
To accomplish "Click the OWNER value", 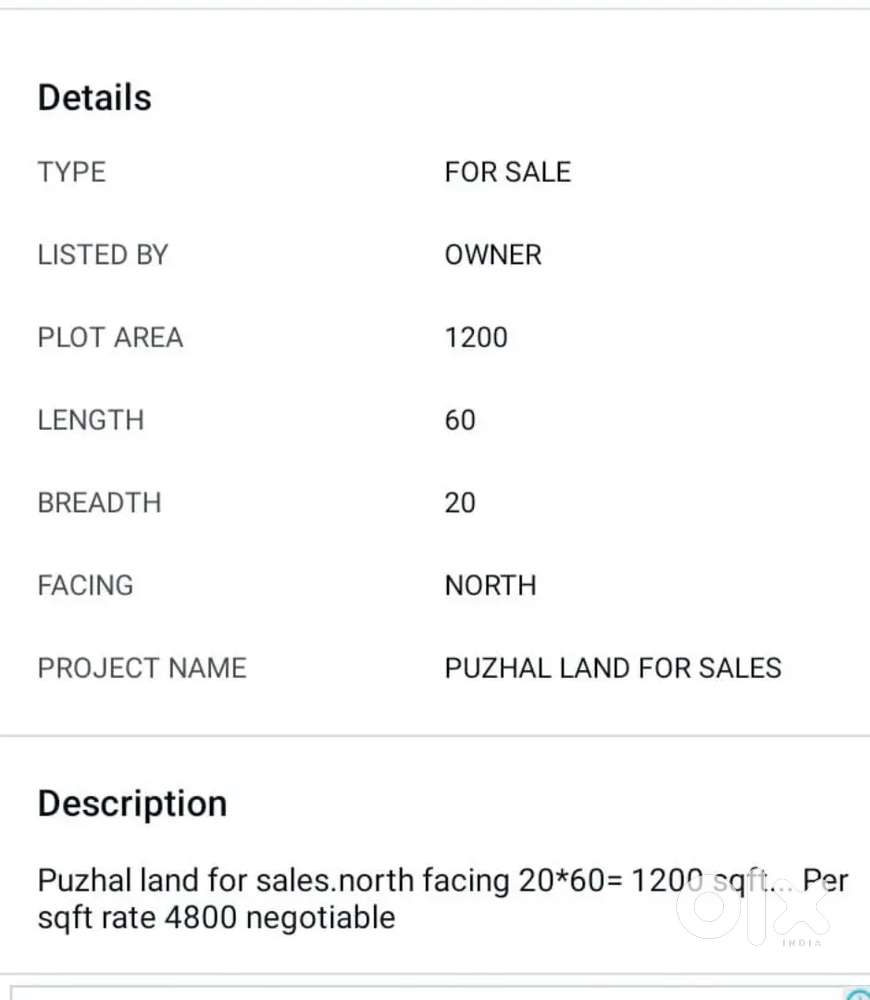I will pyautogui.click(x=493, y=255).
